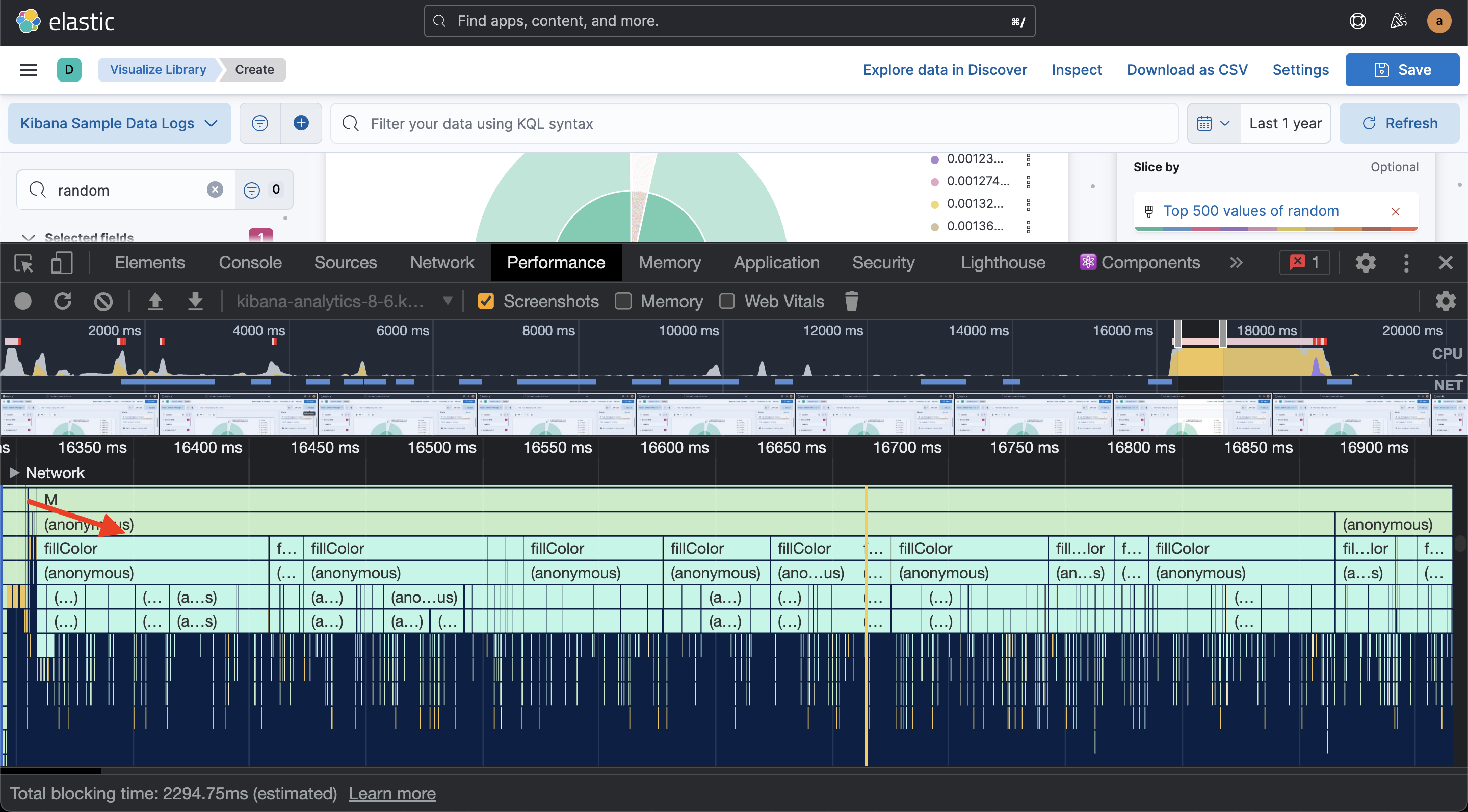Click Explore data in Discover

[945, 69]
